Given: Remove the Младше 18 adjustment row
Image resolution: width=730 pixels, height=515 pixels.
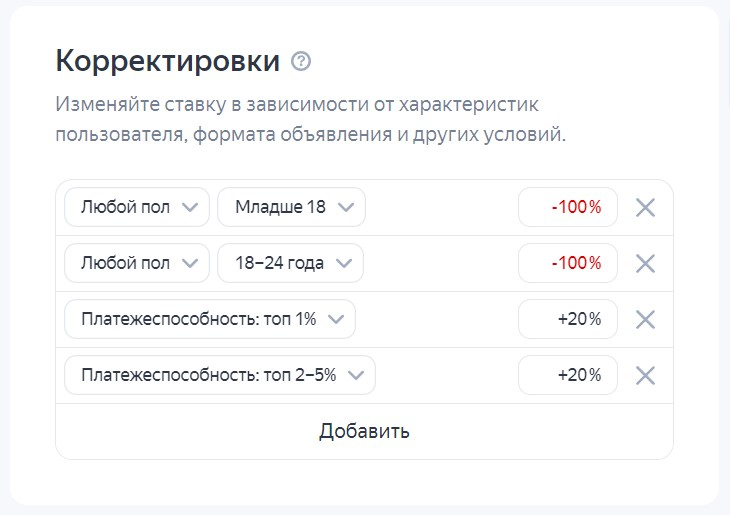Looking at the screenshot, I should 645,208.
